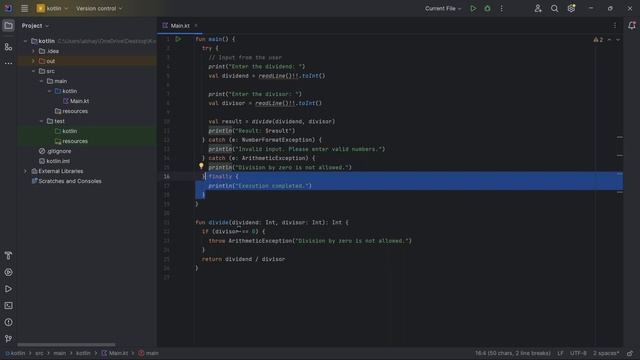
Task: Click main function breadcrumb
Action: (149, 353)
